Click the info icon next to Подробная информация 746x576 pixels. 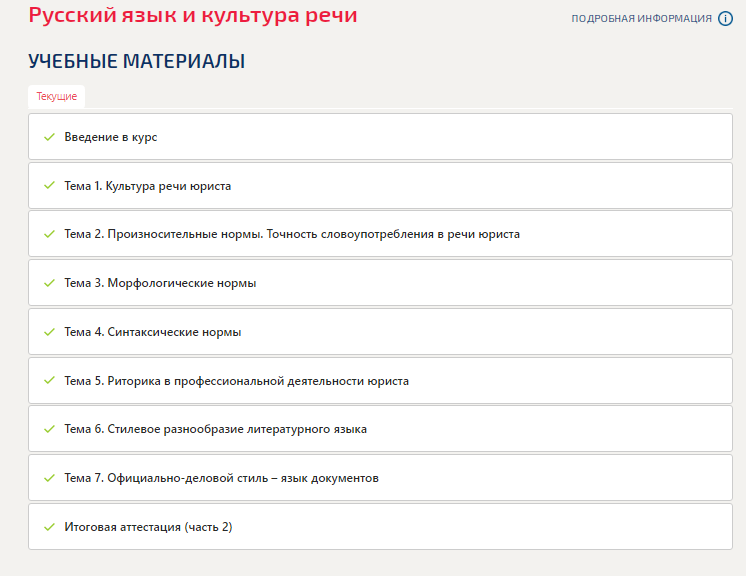(x=725, y=19)
